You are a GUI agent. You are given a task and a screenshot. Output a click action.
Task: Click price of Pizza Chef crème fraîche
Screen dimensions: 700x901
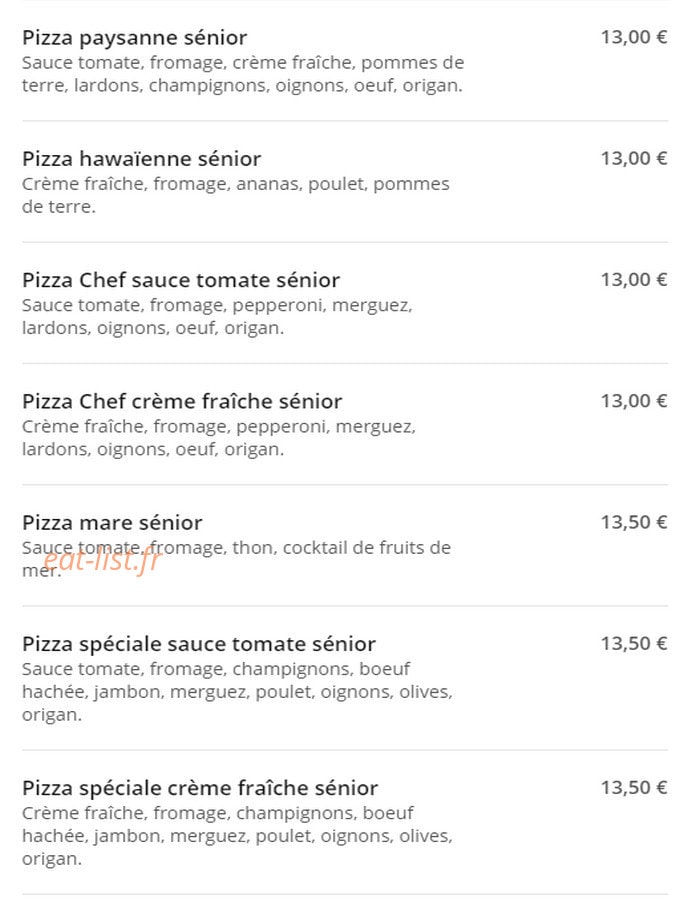pos(634,401)
